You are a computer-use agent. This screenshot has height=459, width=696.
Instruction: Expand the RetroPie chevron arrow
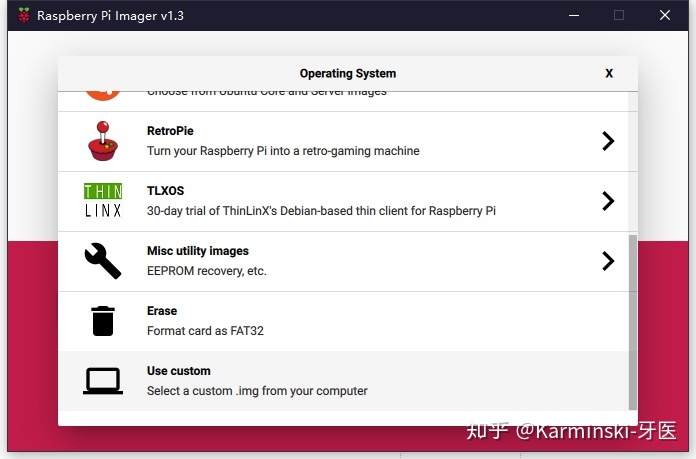(608, 141)
